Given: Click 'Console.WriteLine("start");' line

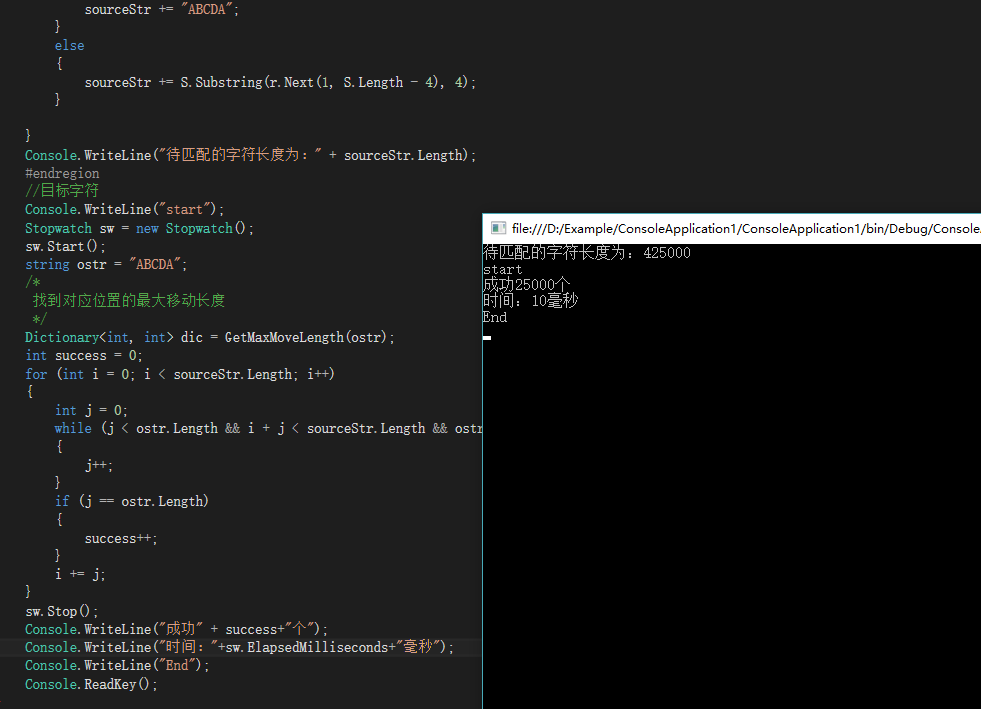Looking at the screenshot, I should pyautogui.click(x=124, y=209).
